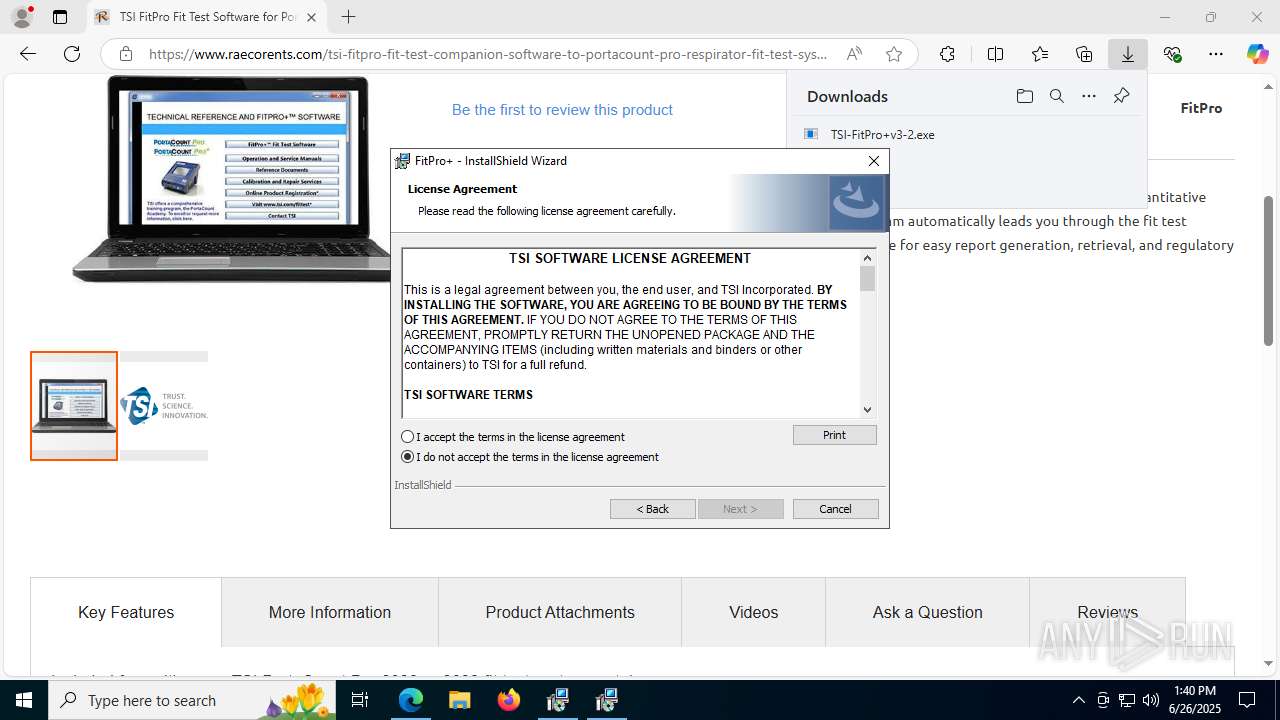Select the laptop product thumbnail
Image resolution: width=1280 pixels, height=720 pixels.
(x=74, y=406)
